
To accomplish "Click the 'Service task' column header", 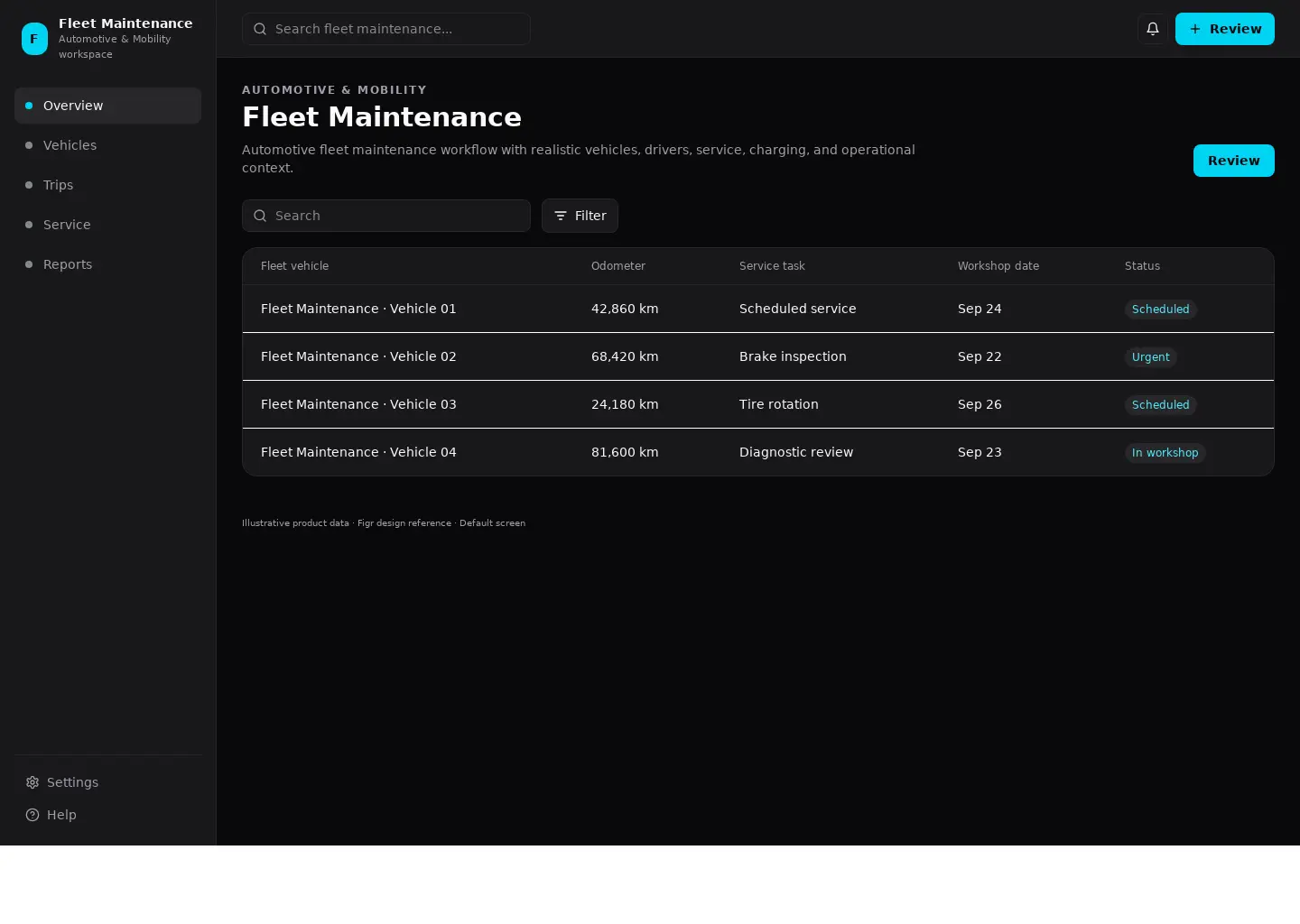I will pyautogui.click(x=772, y=266).
